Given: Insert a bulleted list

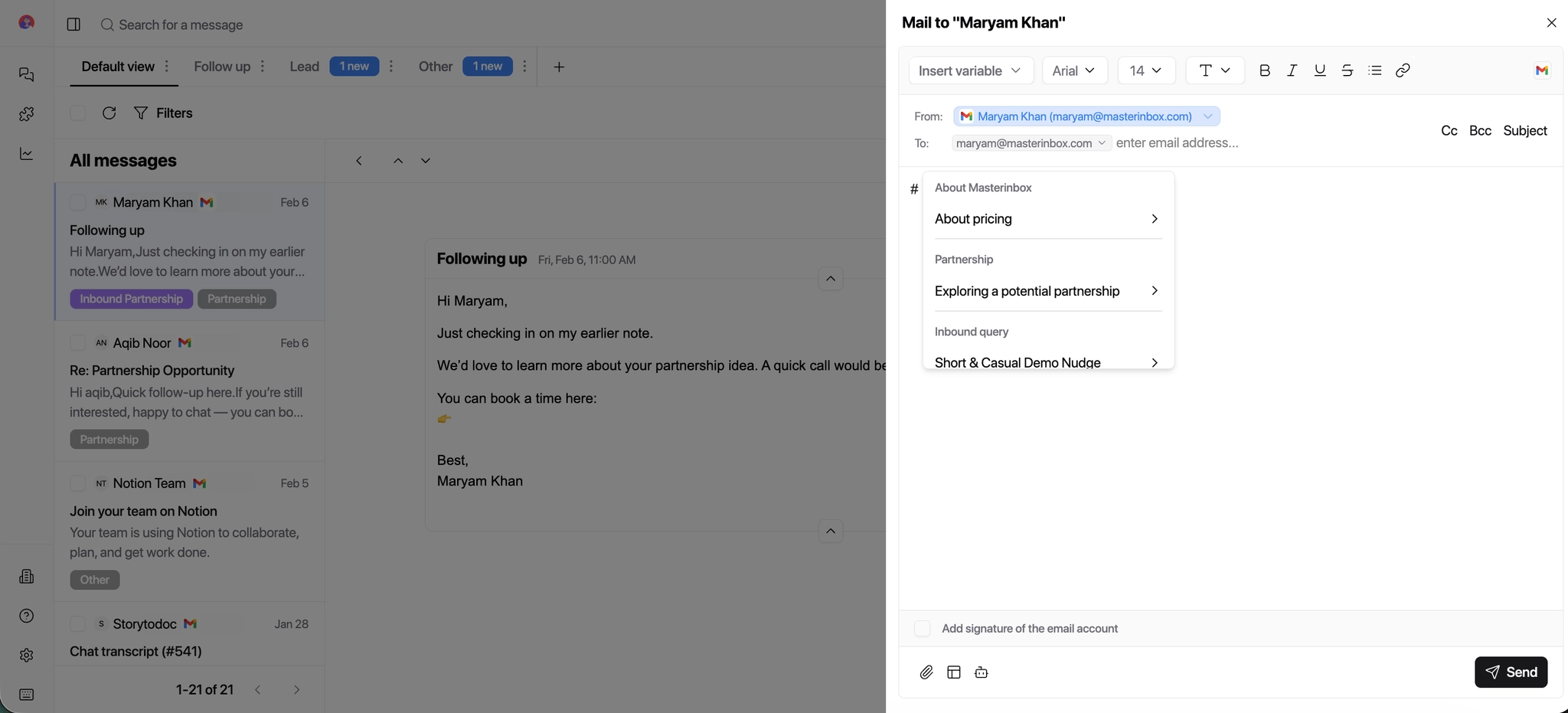Looking at the screenshot, I should 1374,70.
